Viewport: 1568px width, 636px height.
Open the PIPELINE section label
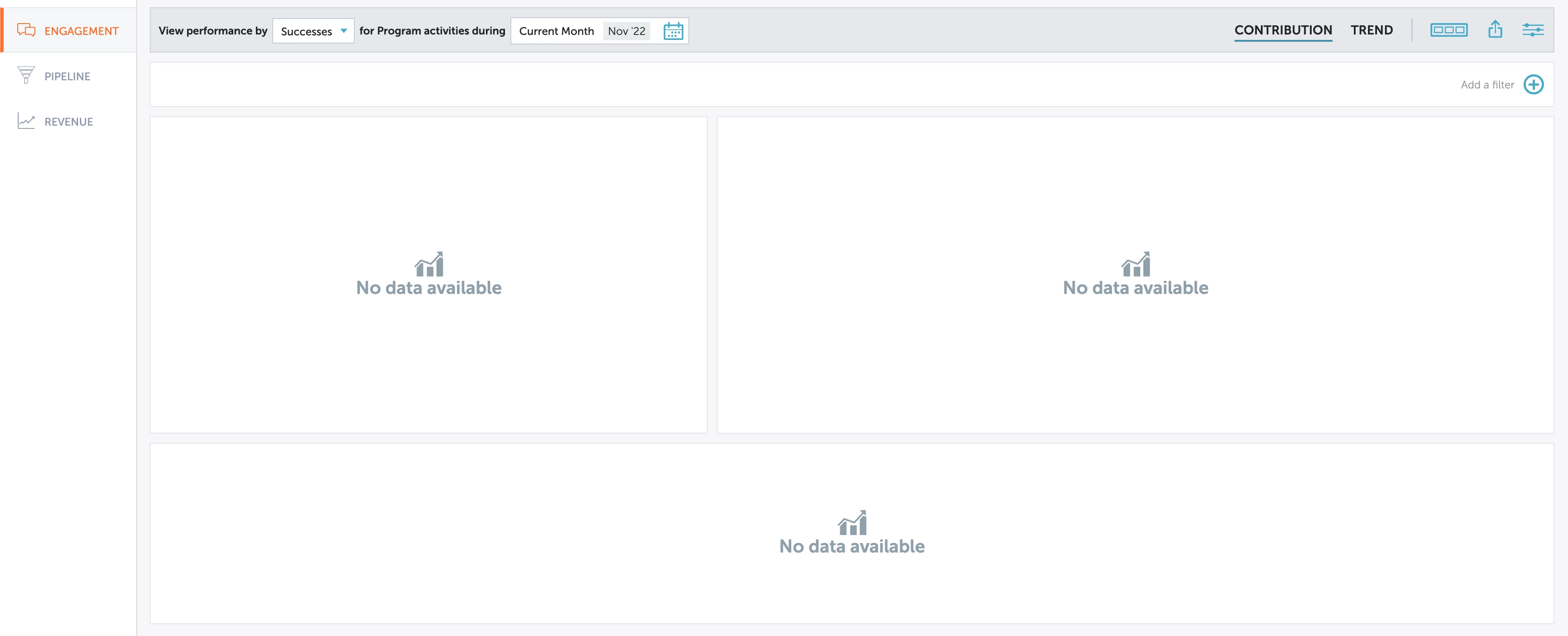coord(67,76)
